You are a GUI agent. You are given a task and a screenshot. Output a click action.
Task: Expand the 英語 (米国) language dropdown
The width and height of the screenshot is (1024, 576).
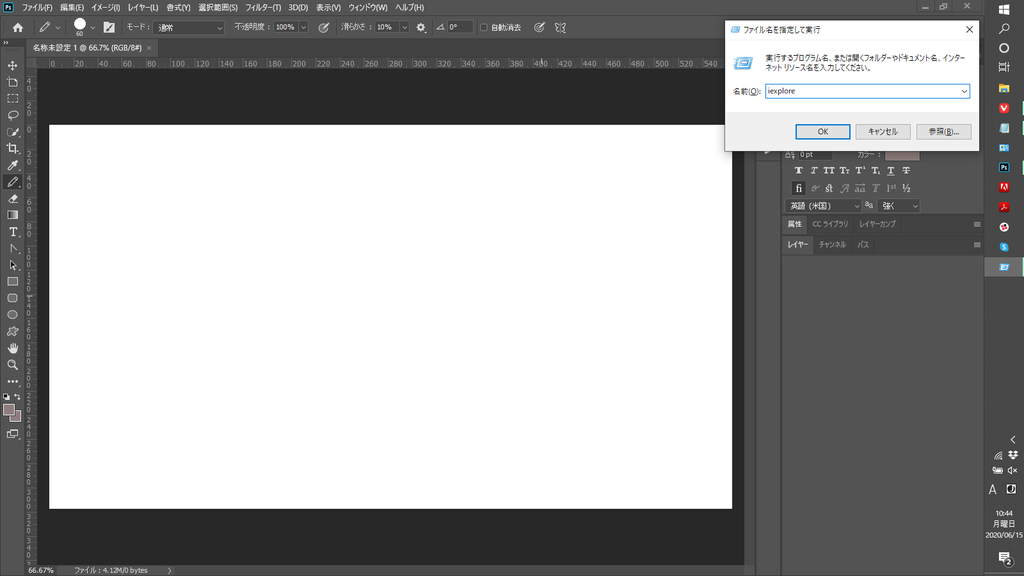coord(824,206)
